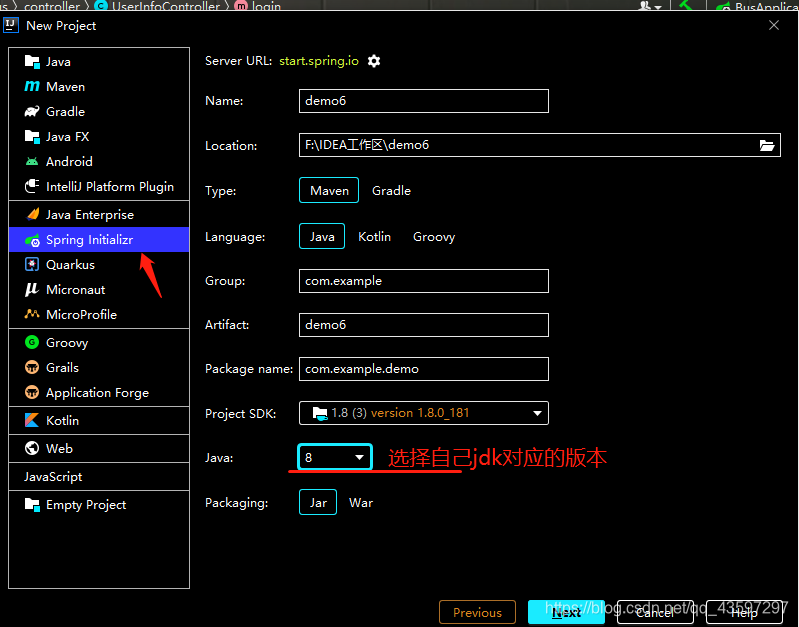The width and height of the screenshot is (799, 627).
Task: Click the Package name input field
Action: [x=424, y=369]
